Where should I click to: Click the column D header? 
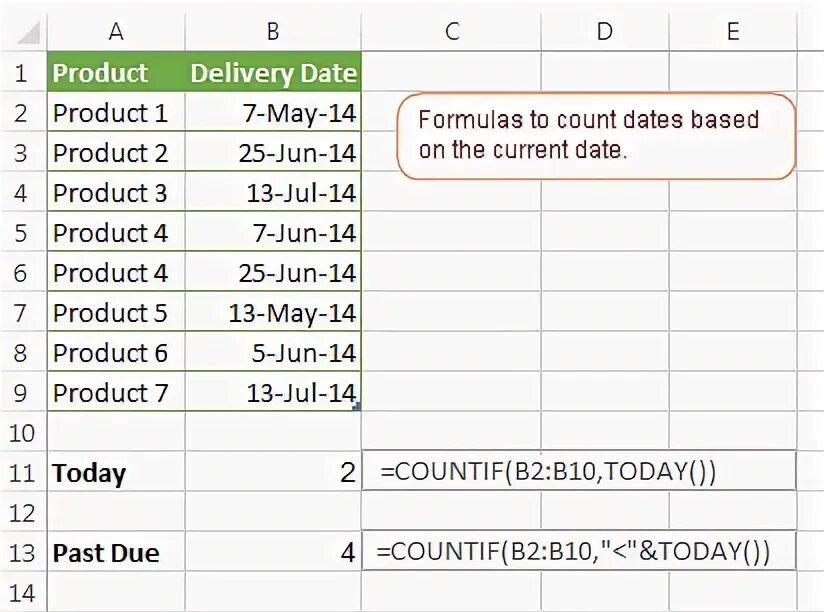click(x=604, y=32)
